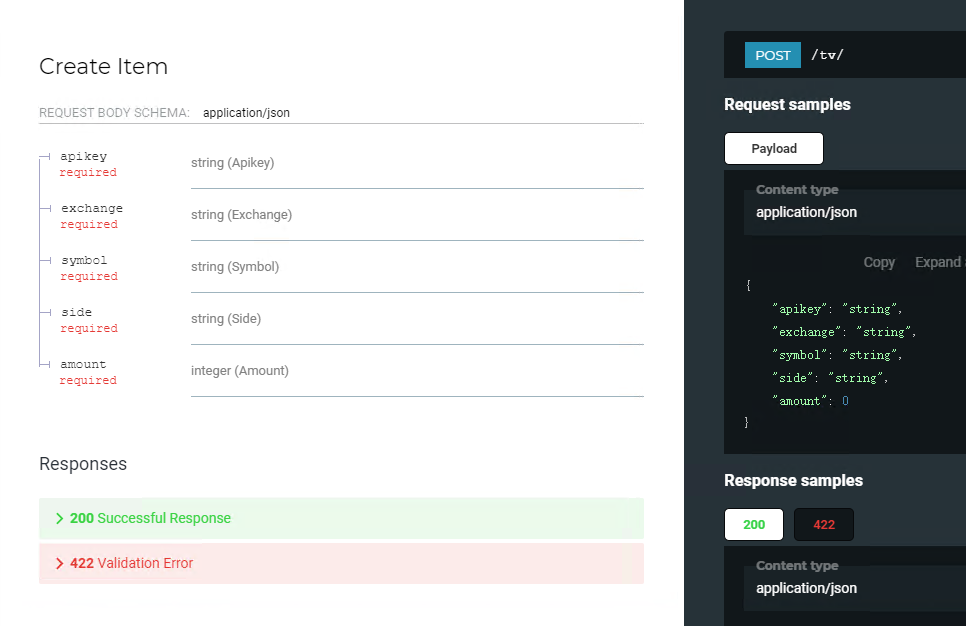The image size is (966, 626).
Task: Open the request Content type application/json field
Action: tap(855, 212)
